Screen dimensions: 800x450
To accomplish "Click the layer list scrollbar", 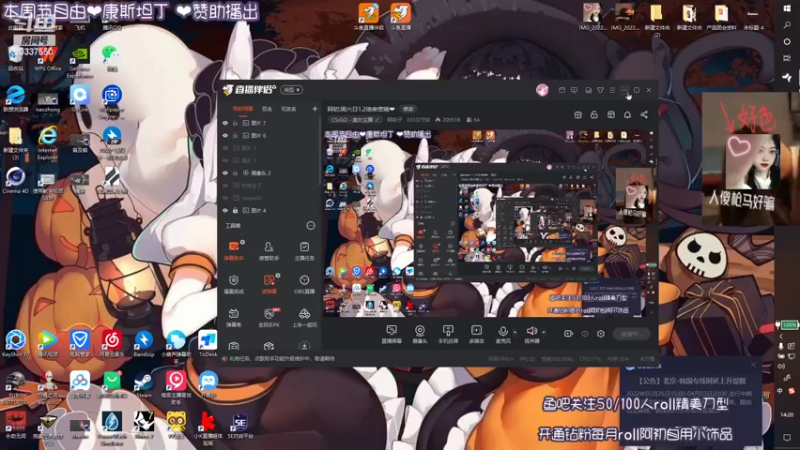I will 320,151.
